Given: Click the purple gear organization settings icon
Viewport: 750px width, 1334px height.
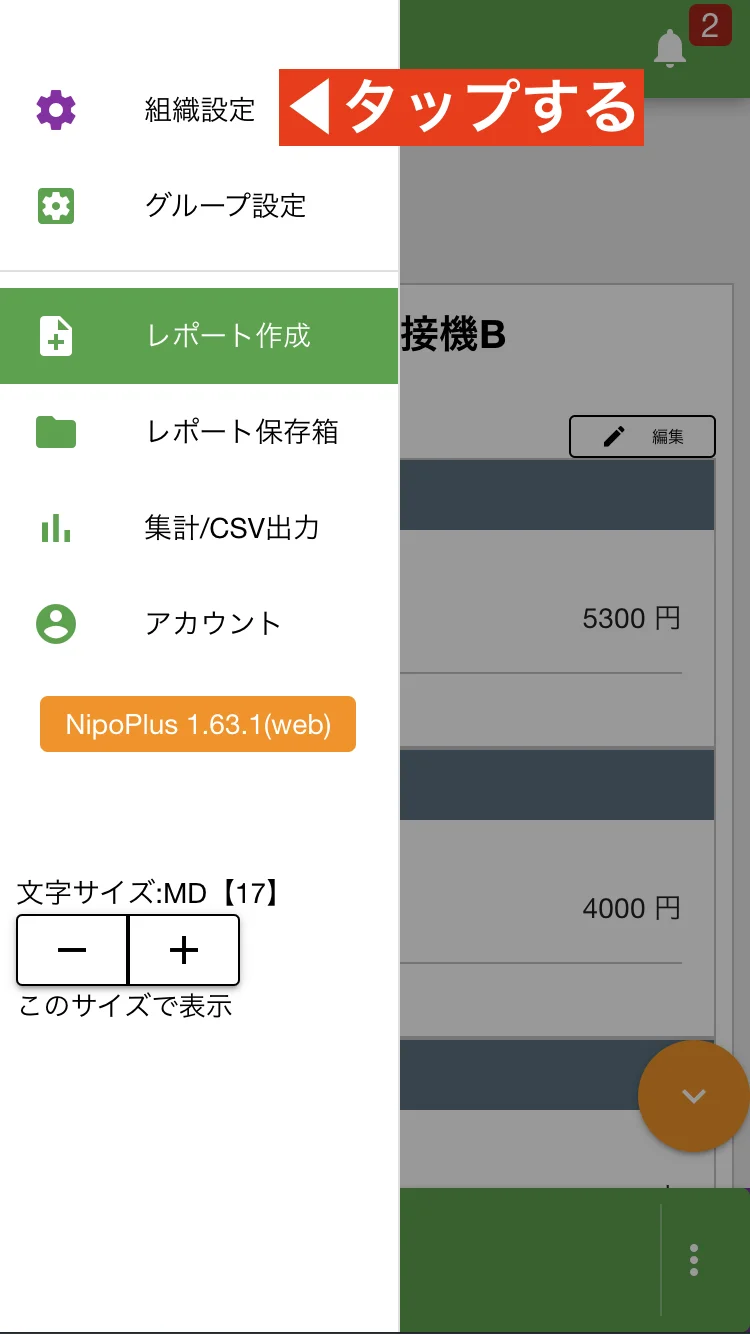Looking at the screenshot, I should pos(56,109).
